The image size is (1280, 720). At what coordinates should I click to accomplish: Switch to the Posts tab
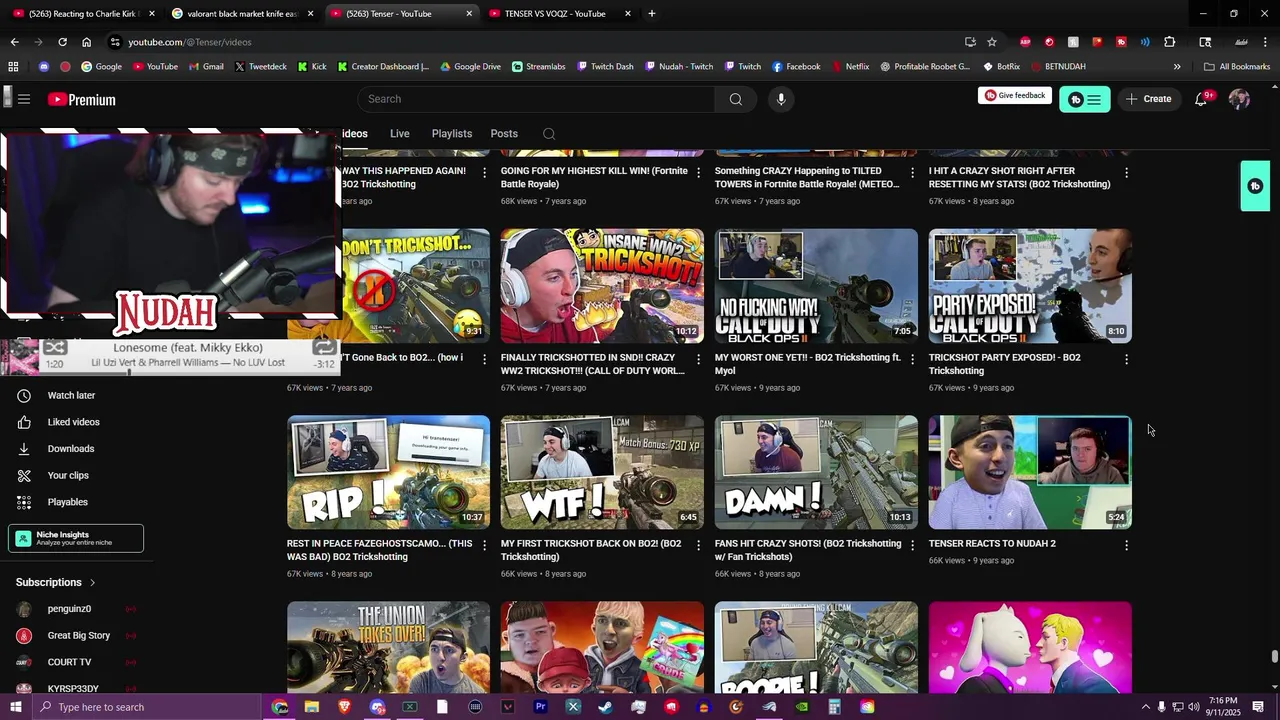[x=504, y=134]
